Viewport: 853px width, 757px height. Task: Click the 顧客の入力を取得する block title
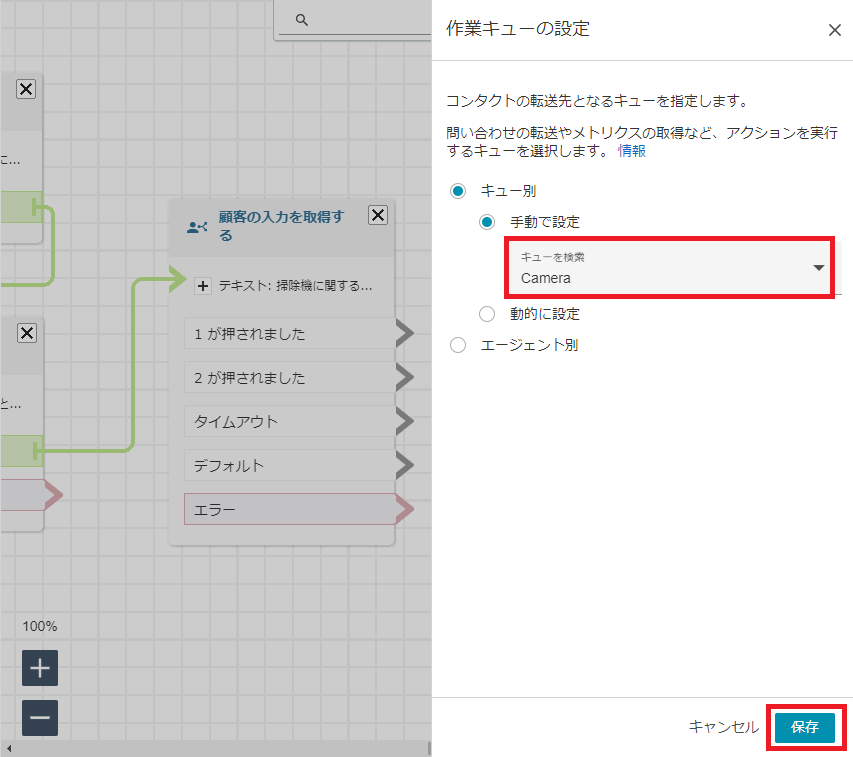pyautogui.click(x=281, y=226)
